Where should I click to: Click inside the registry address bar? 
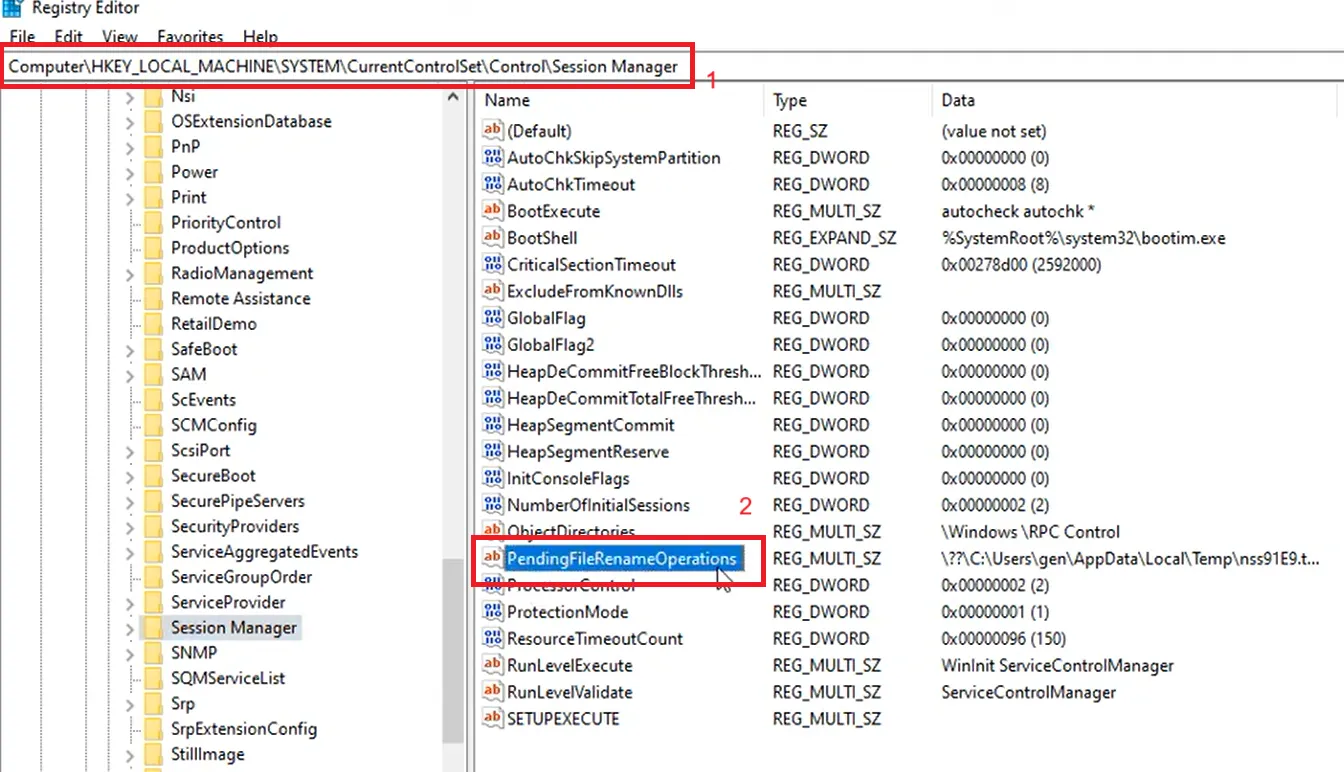[x=350, y=64]
